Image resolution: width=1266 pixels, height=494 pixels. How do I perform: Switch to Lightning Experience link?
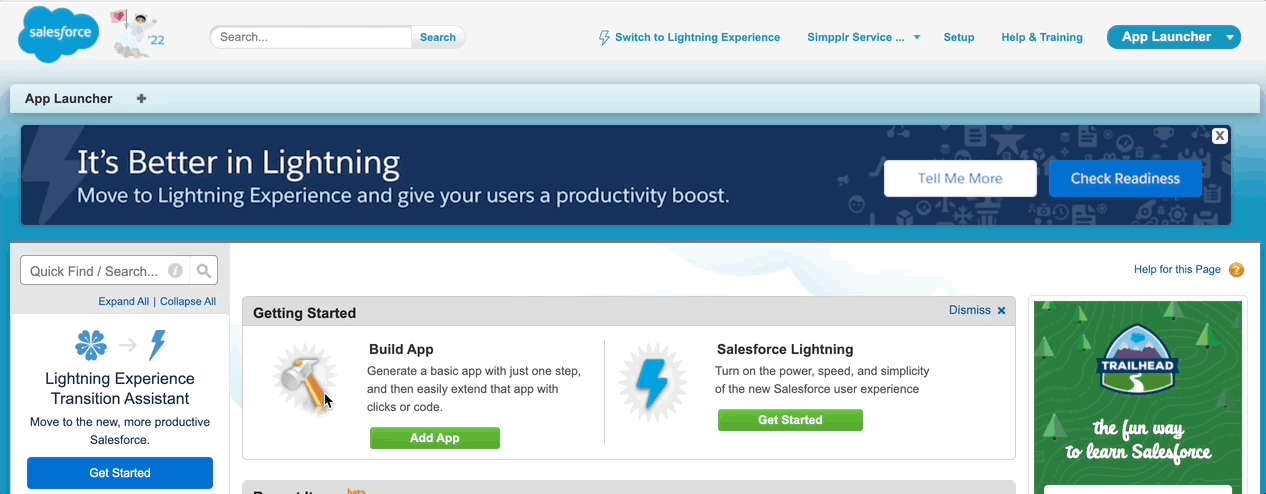[697, 37]
